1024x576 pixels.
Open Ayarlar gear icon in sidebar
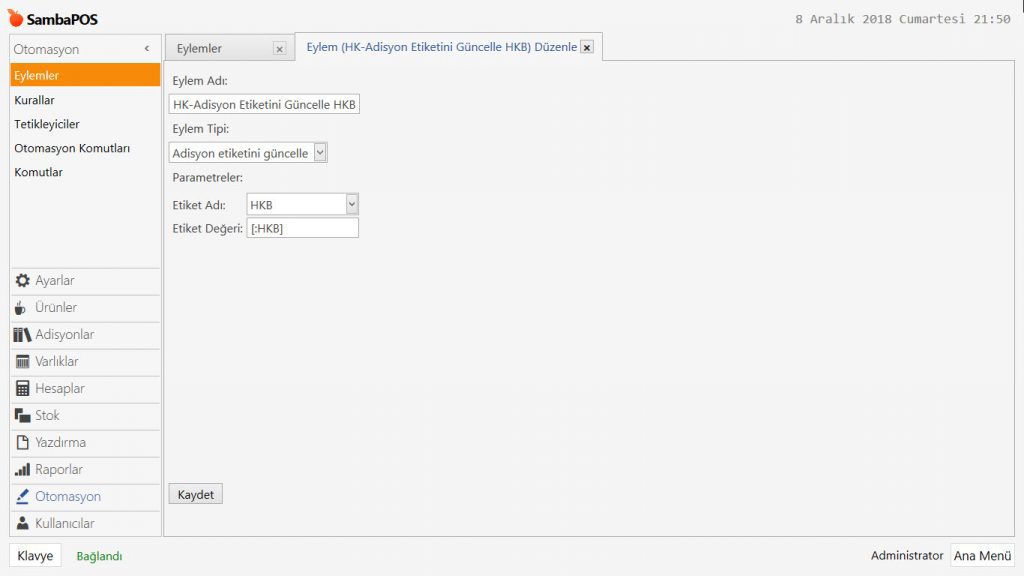point(23,281)
